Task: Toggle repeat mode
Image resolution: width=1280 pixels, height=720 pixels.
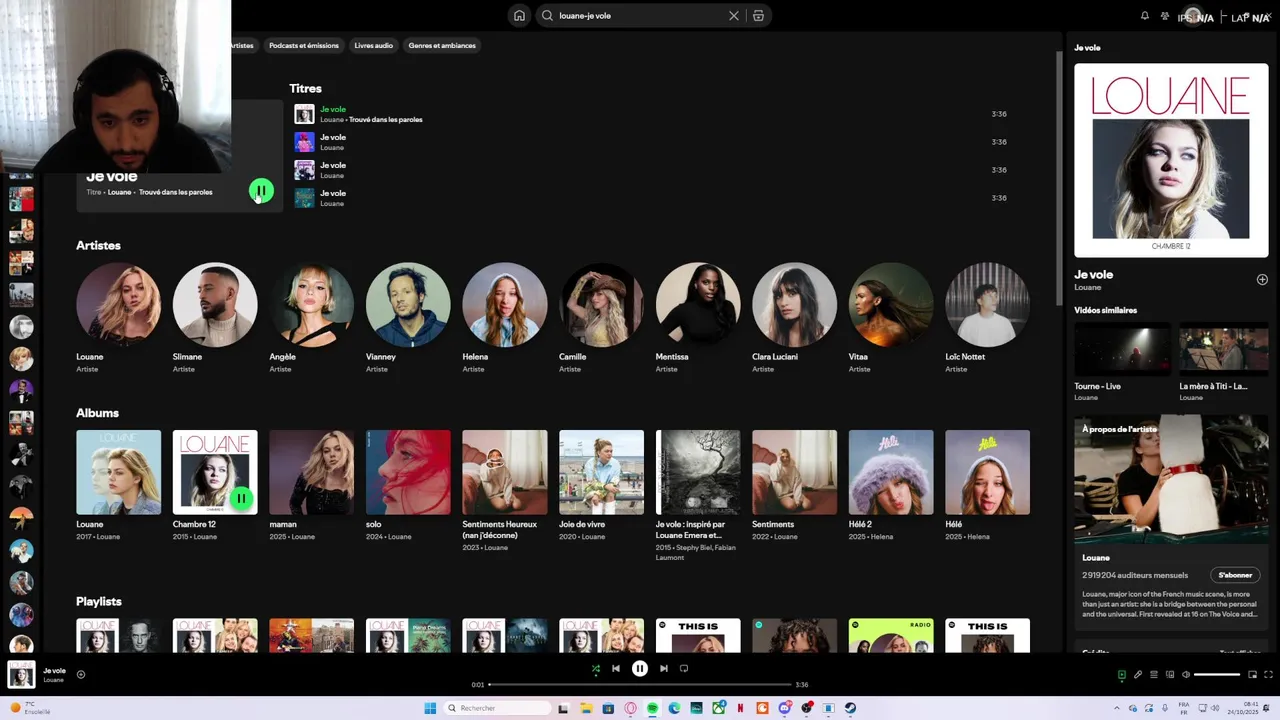Action: point(684,669)
